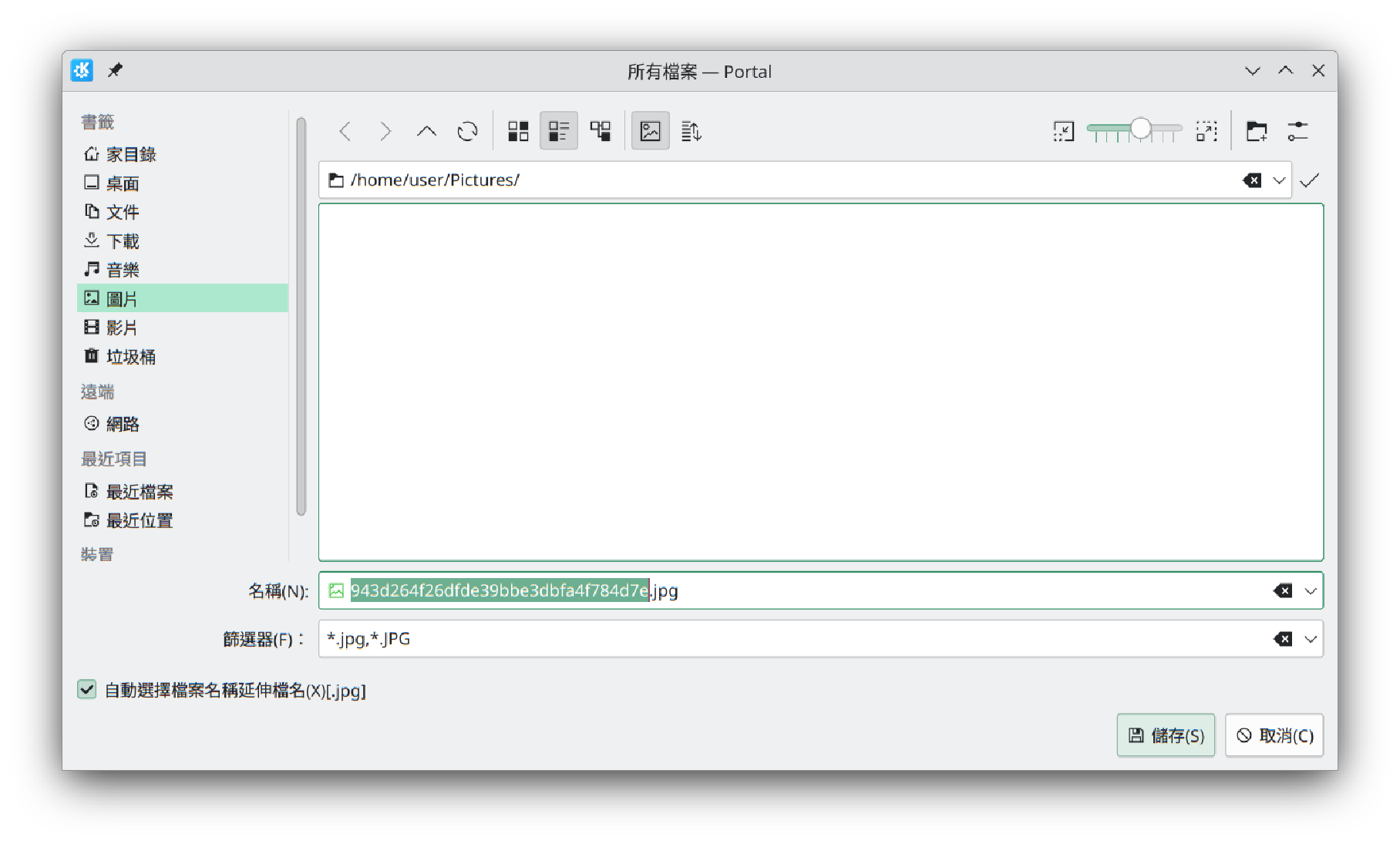Click the icon size zoom slider

(1134, 130)
